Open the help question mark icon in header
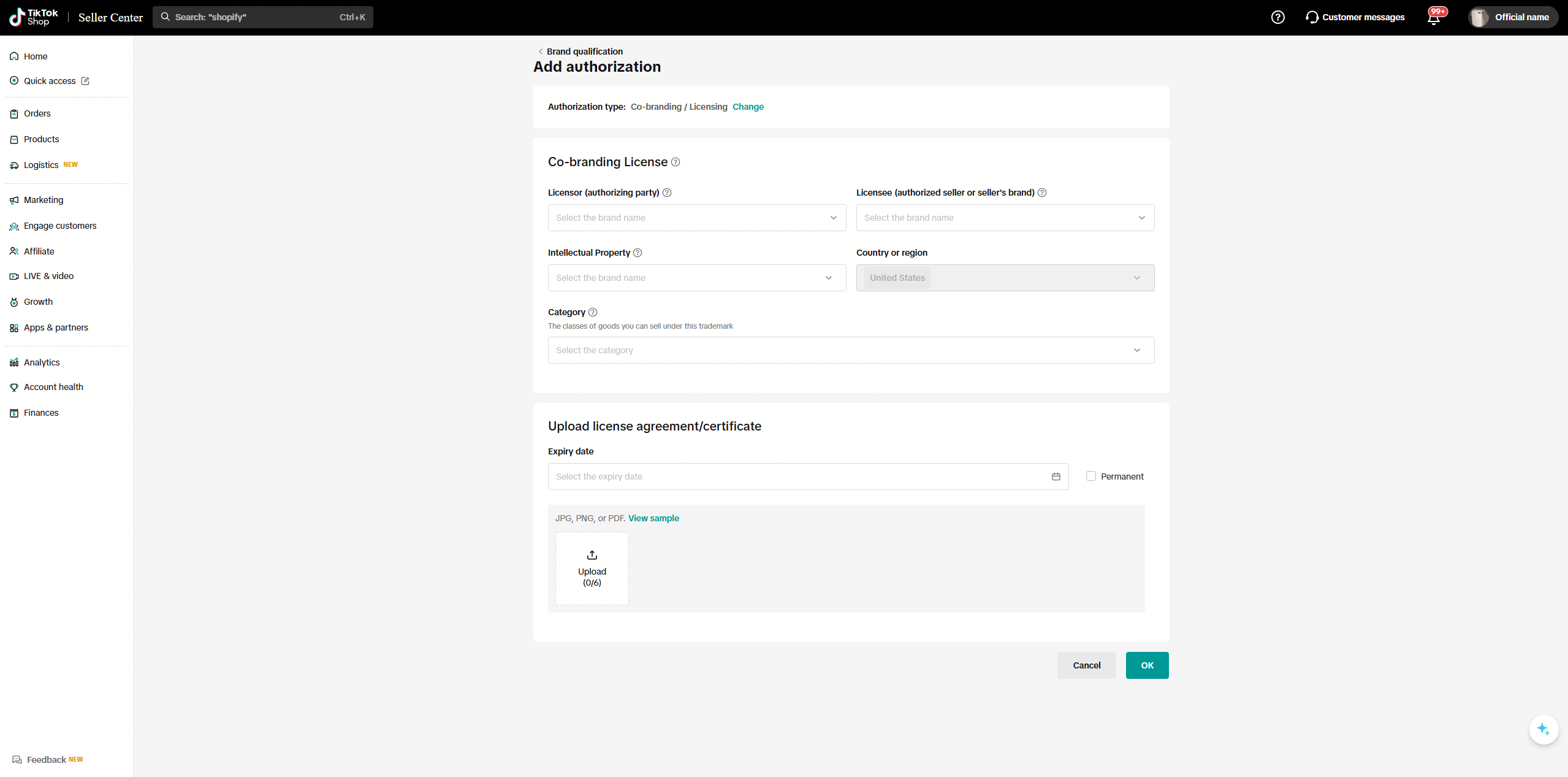 click(x=1277, y=17)
